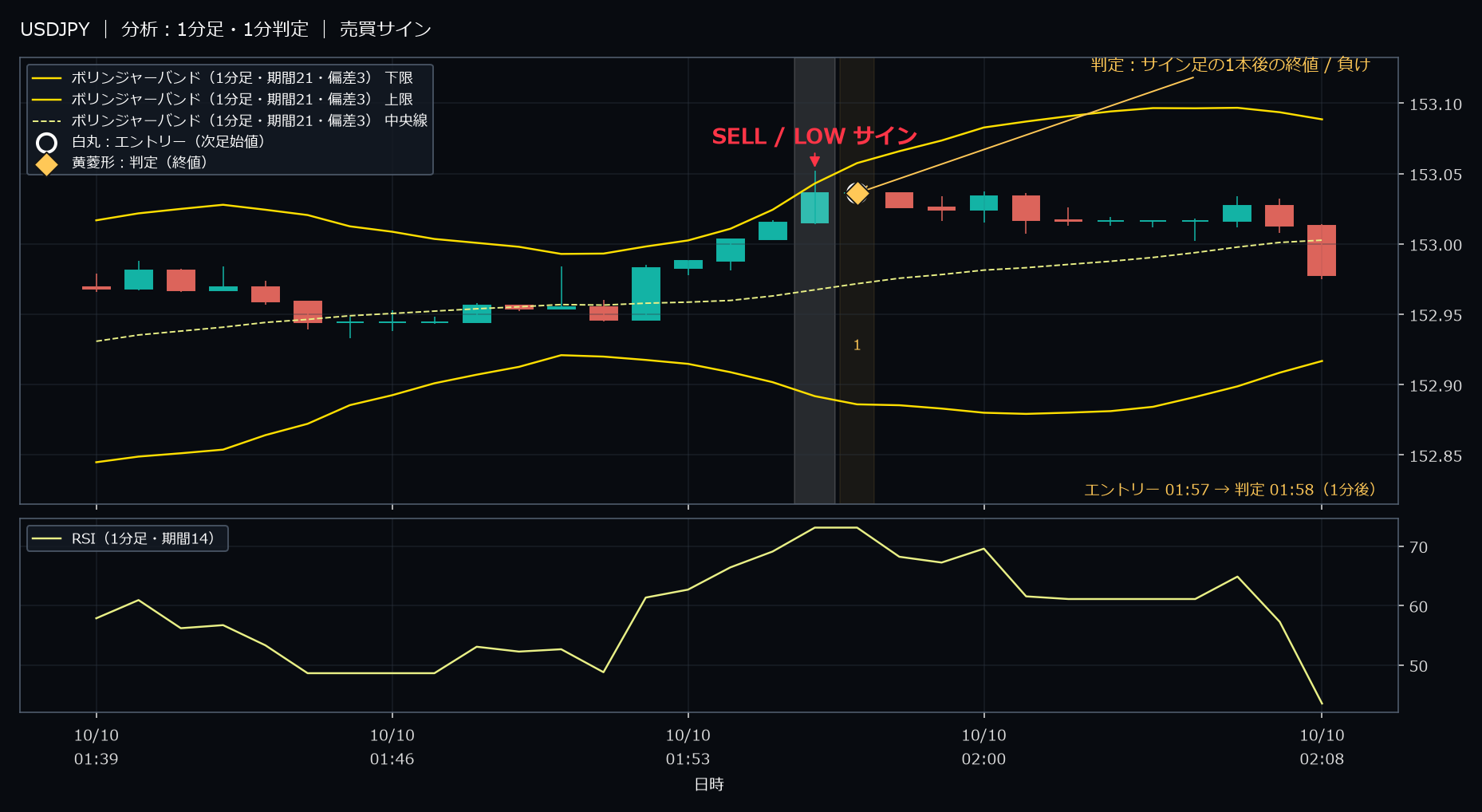The image size is (1482, 812).
Task: Click the yellow line sample for 下限 legend
Action: [47, 78]
